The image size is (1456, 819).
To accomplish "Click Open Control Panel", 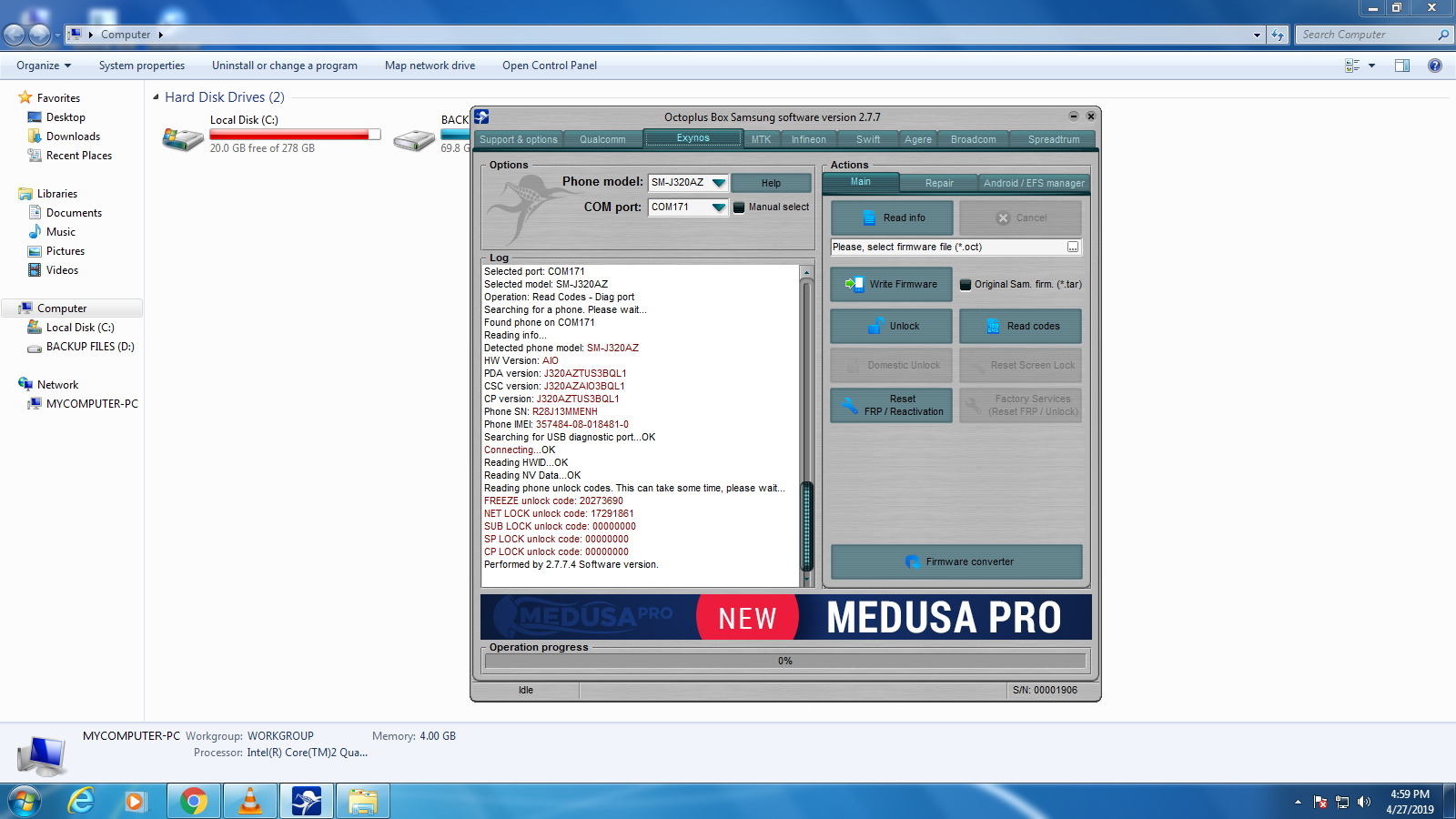I will click(x=550, y=66).
